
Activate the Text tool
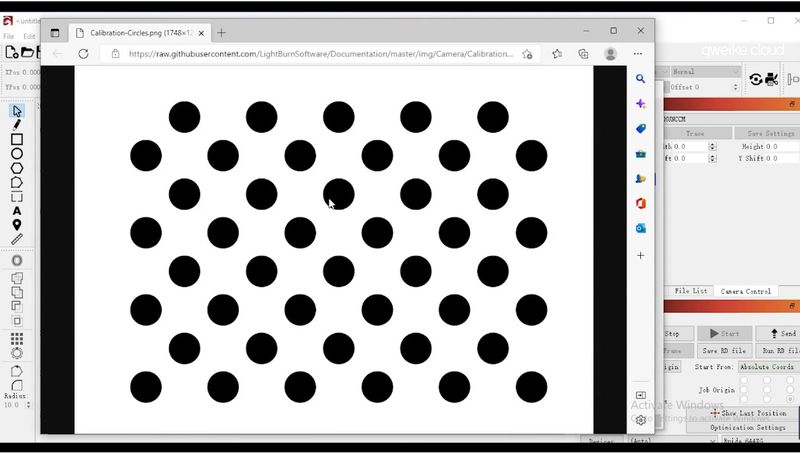17,211
